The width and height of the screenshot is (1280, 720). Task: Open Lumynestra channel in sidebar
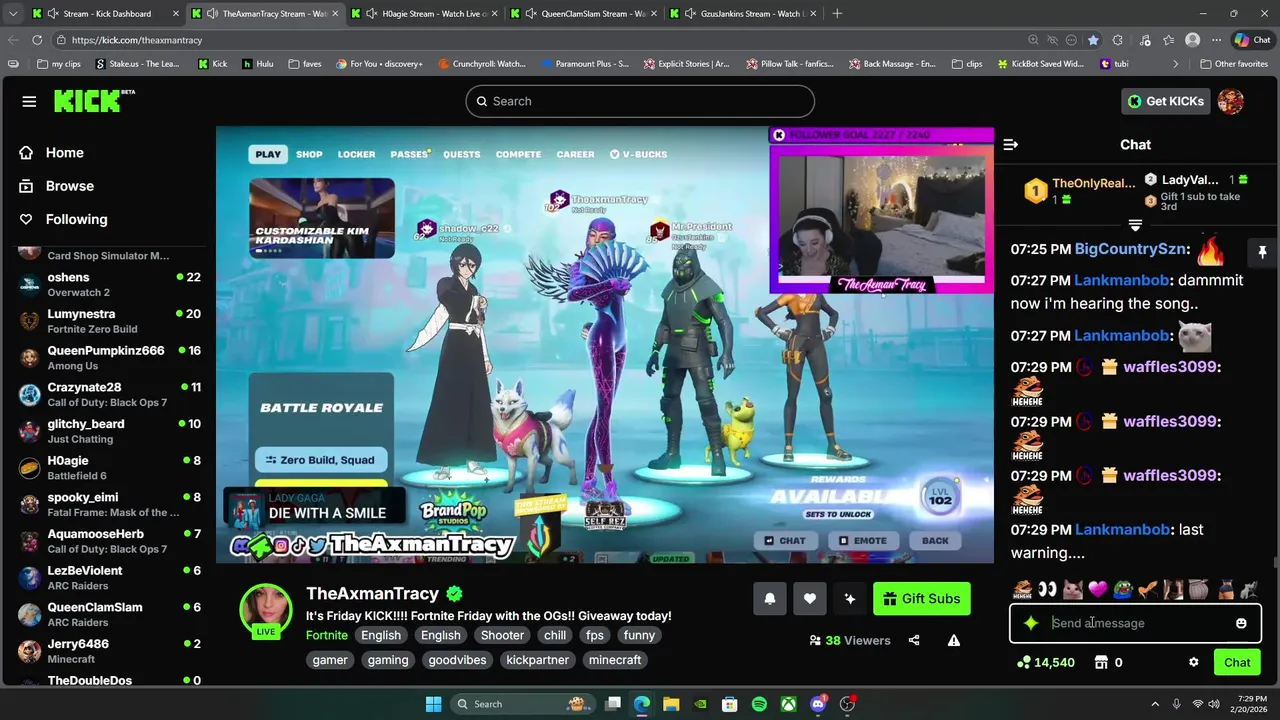[110, 321]
